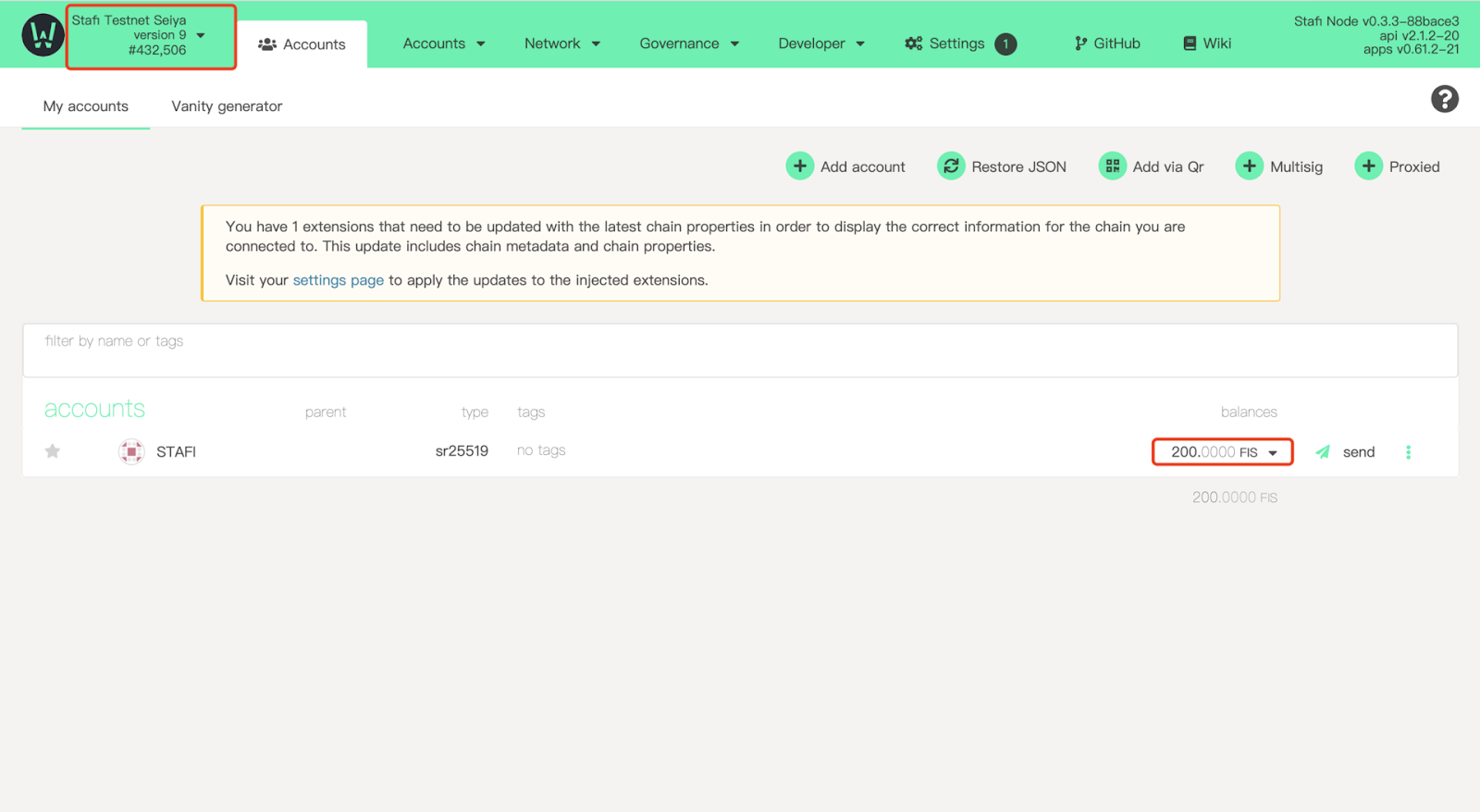Image resolution: width=1480 pixels, height=812 pixels.
Task: Click the Add account plus icon
Action: (x=800, y=166)
